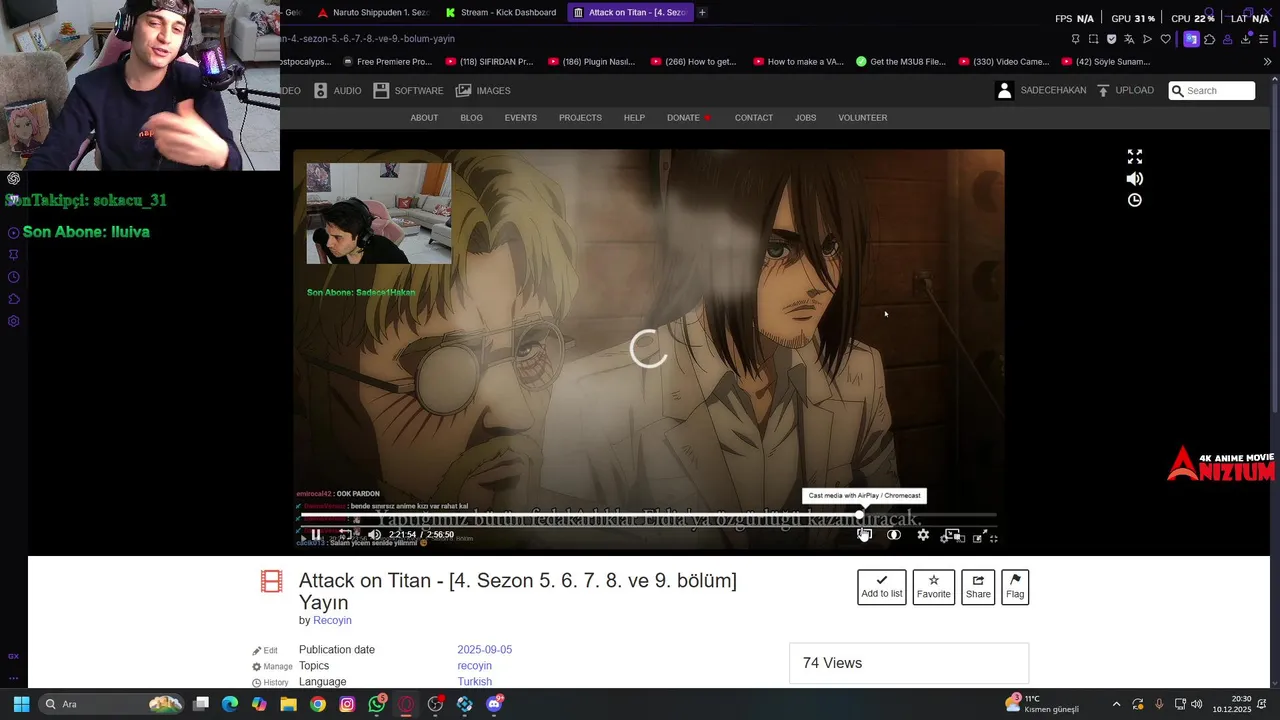The width and height of the screenshot is (1280, 720).
Task: Open the Get the M3U8 File bookmark
Action: [x=900, y=61]
